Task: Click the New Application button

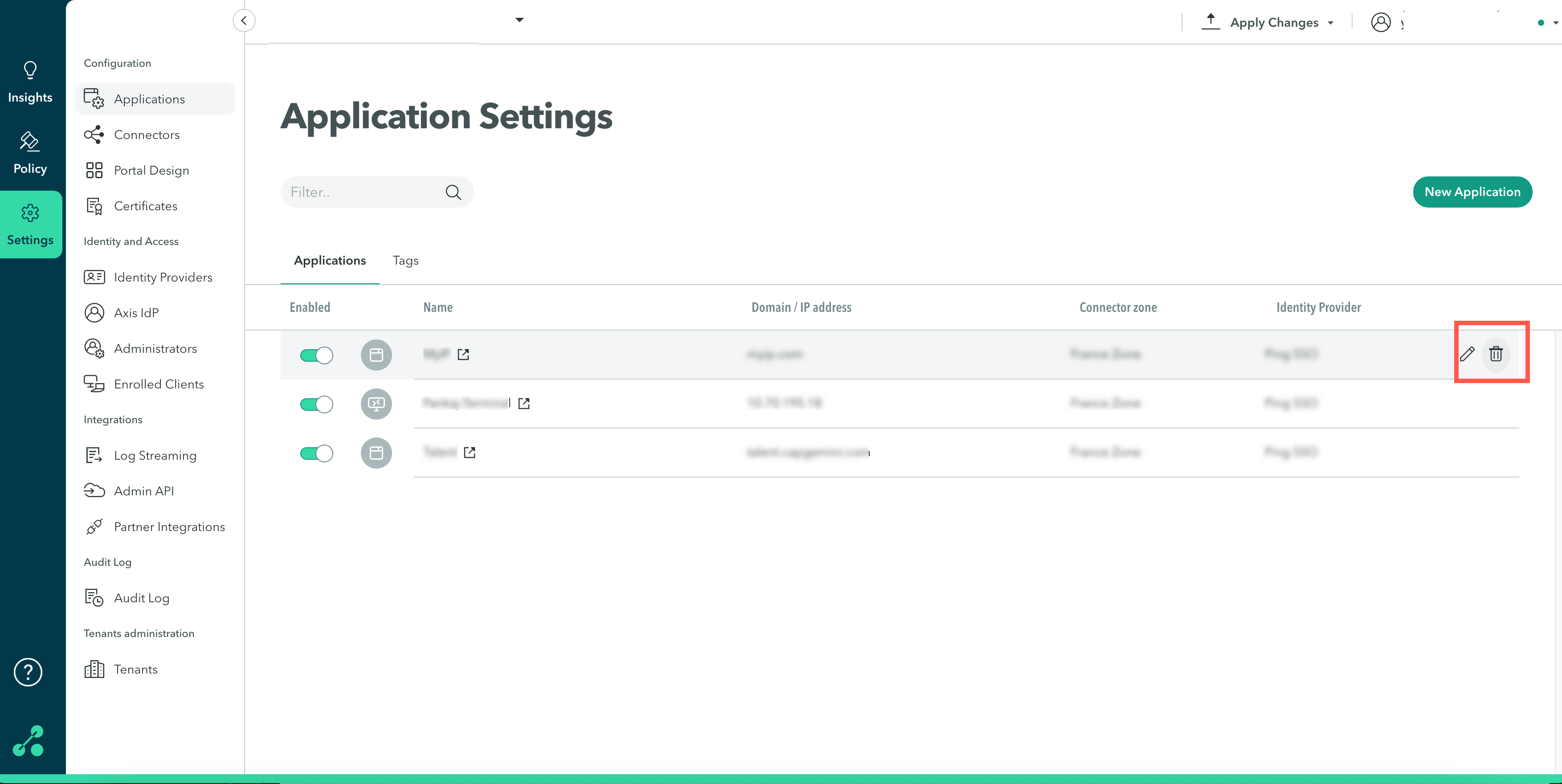Action: [x=1472, y=192]
